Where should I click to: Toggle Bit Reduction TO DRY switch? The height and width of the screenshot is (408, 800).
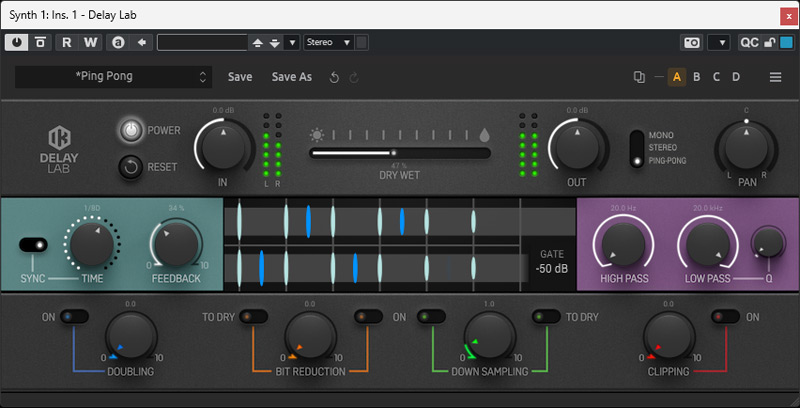pos(254,317)
